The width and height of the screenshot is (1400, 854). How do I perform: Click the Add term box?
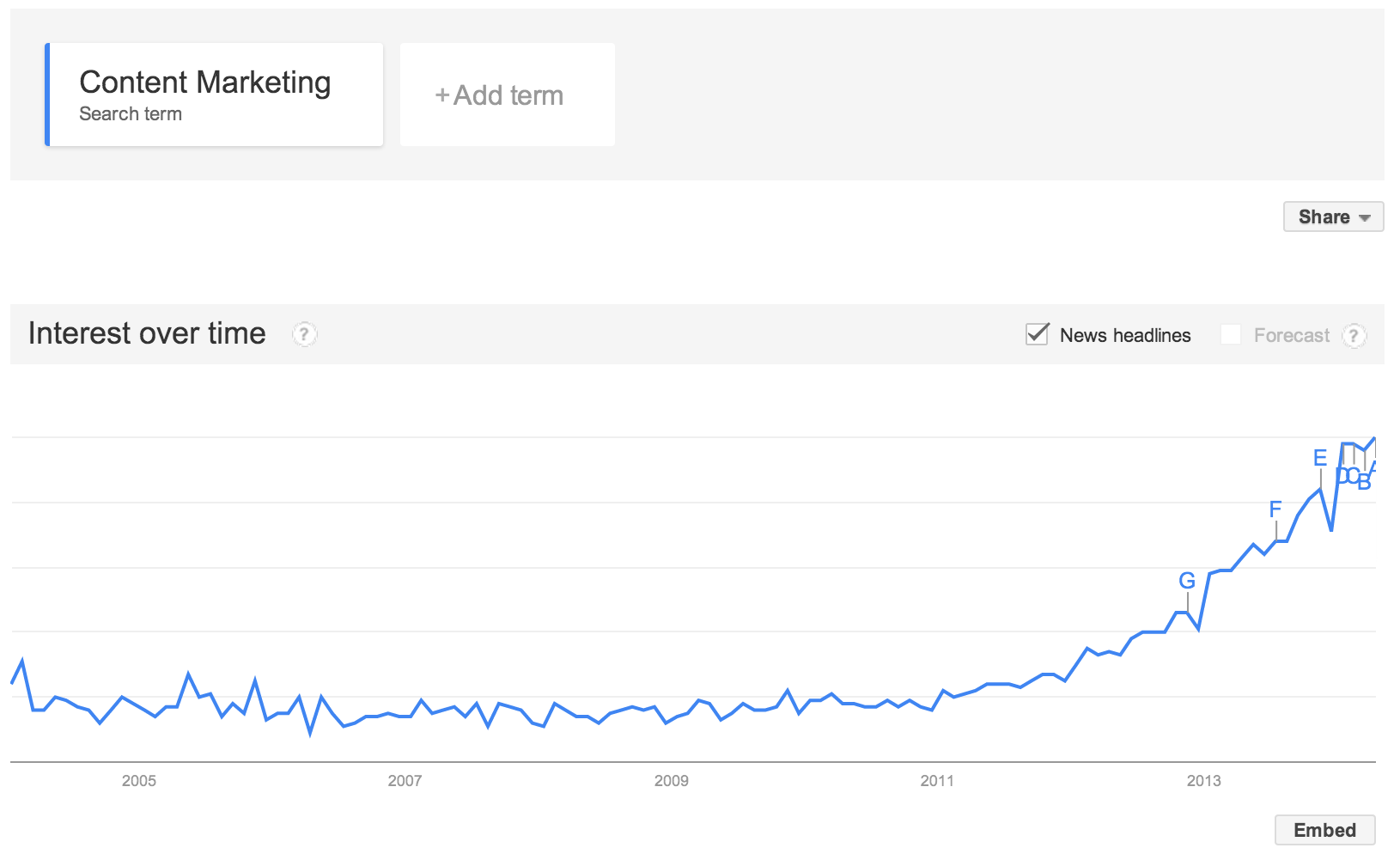508,95
